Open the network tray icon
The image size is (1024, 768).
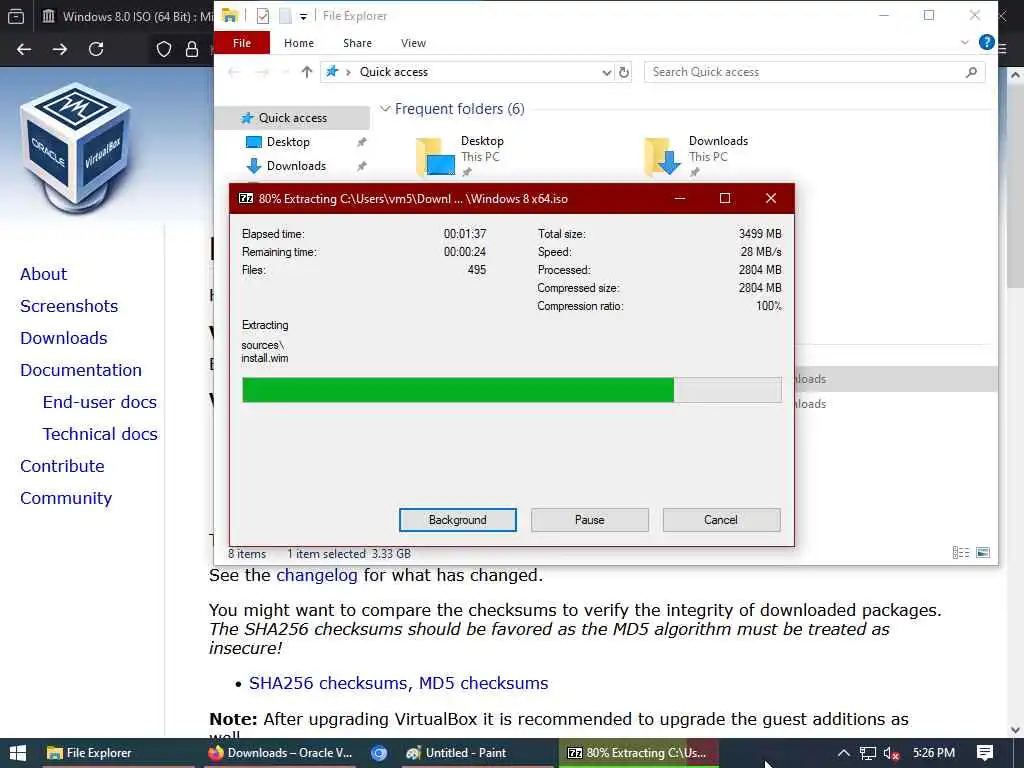coord(867,753)
